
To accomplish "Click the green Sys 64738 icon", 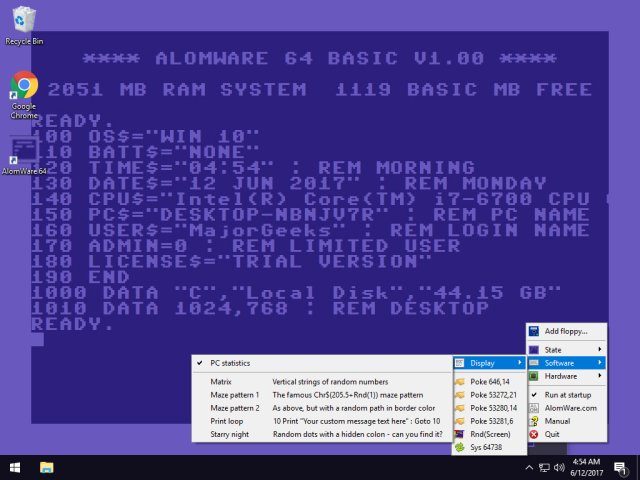I will (460, 447).
